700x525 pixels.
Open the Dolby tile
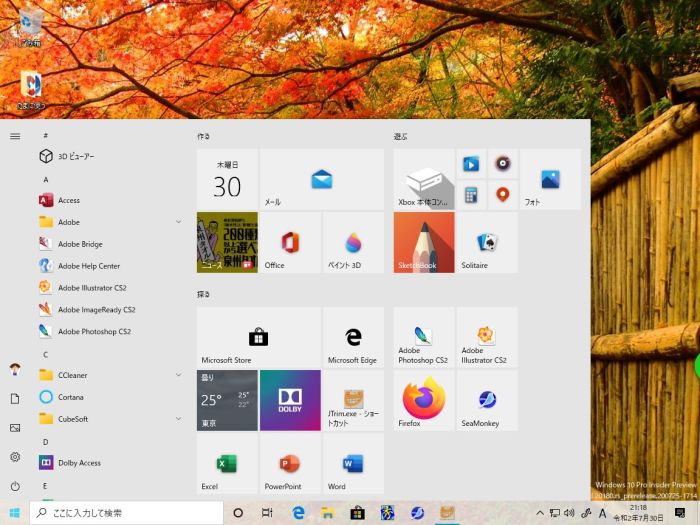point(290,400)
